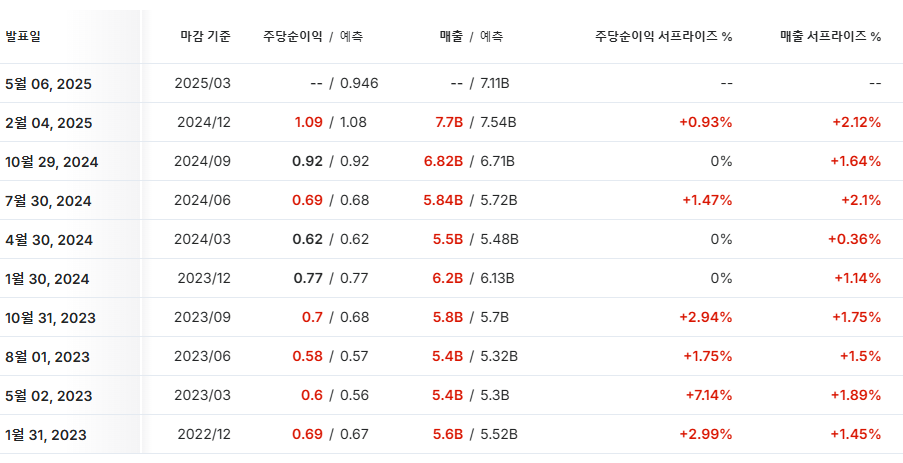The image size is (903, 463).
Task: Click the EPS surprise +2.99%
Action: click(x=705, y=434)
